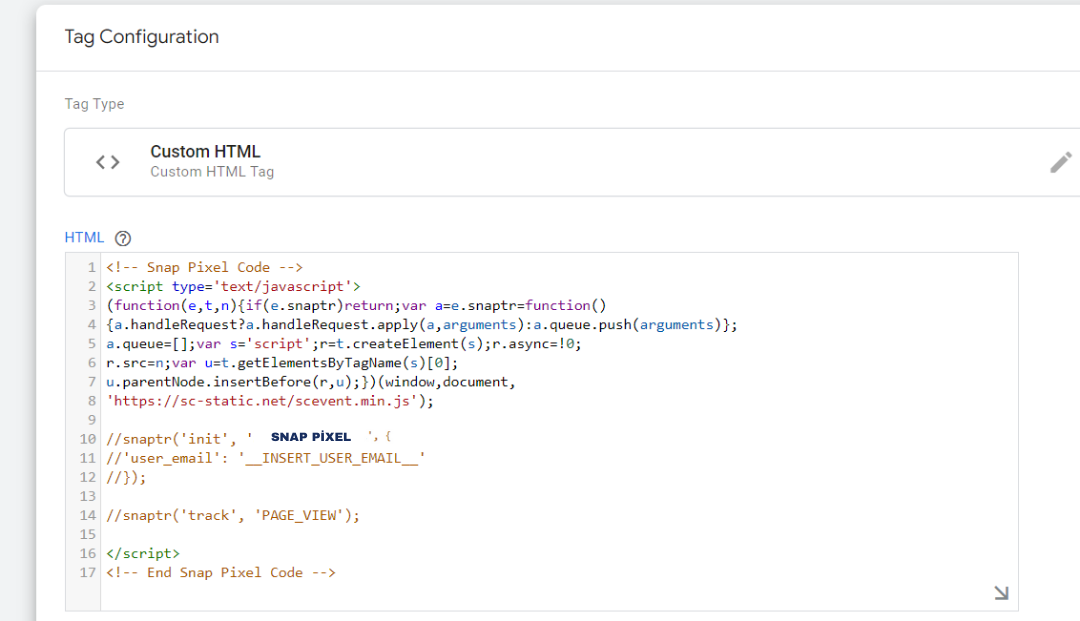Click the 'Custom HTML Tag' subtitle text
The width and height of the screenshot is (1080, 621).
pos(212,172)
